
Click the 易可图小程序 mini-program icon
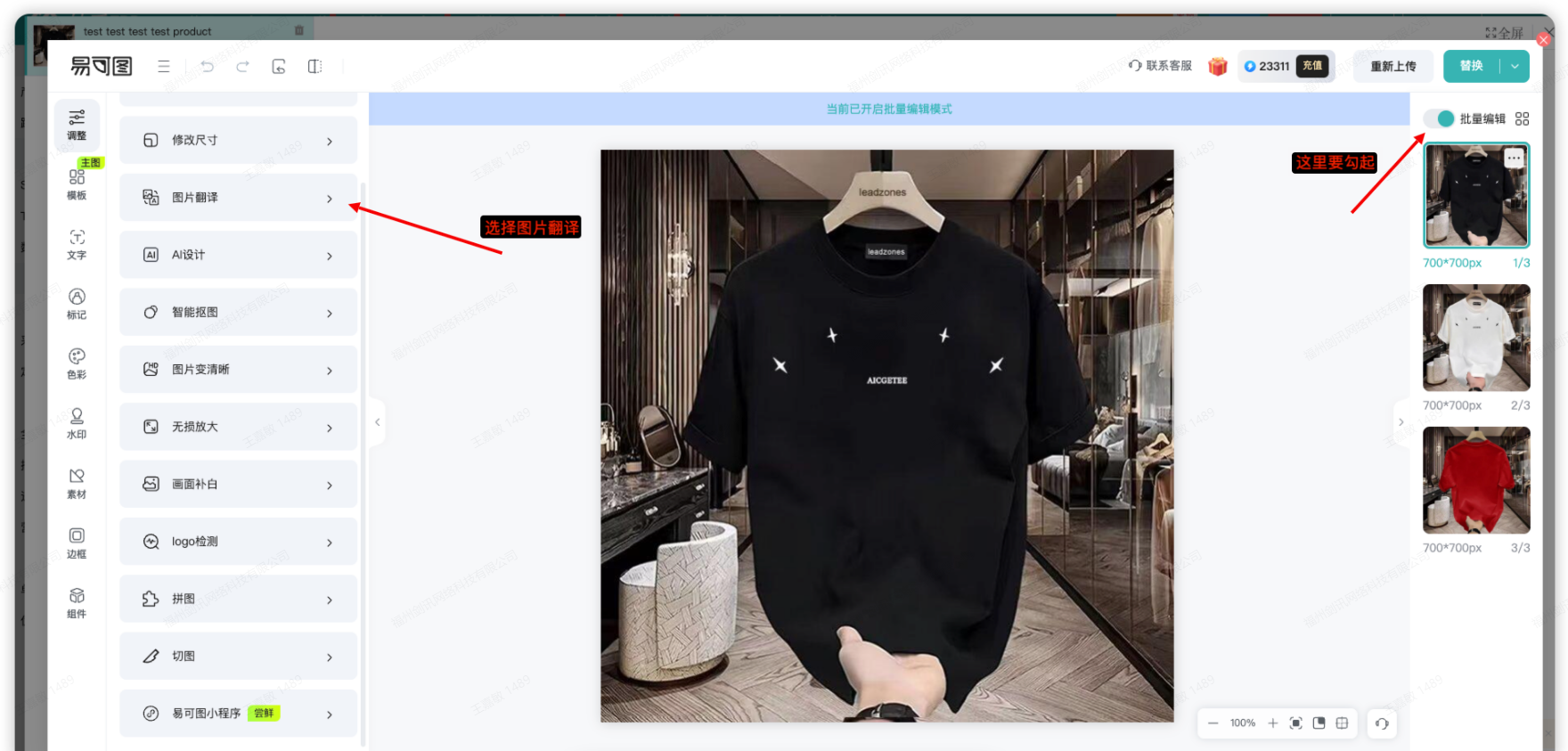[x=151, y=714]
